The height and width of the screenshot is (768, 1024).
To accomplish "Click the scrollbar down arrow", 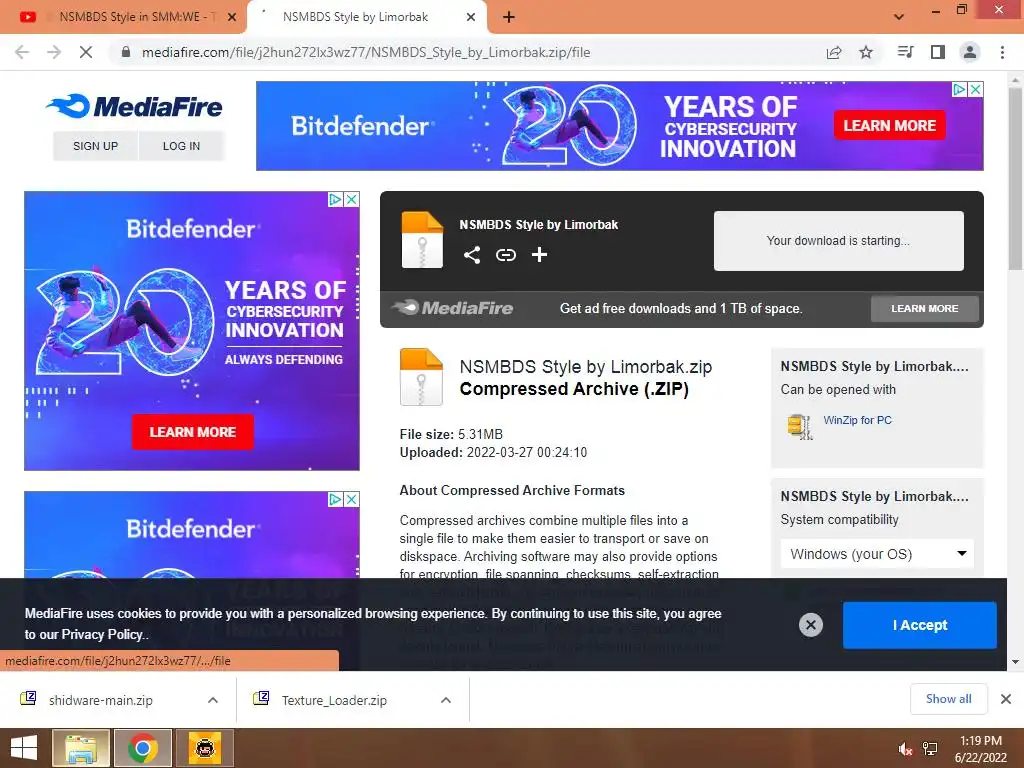I will click(1016, 662).
